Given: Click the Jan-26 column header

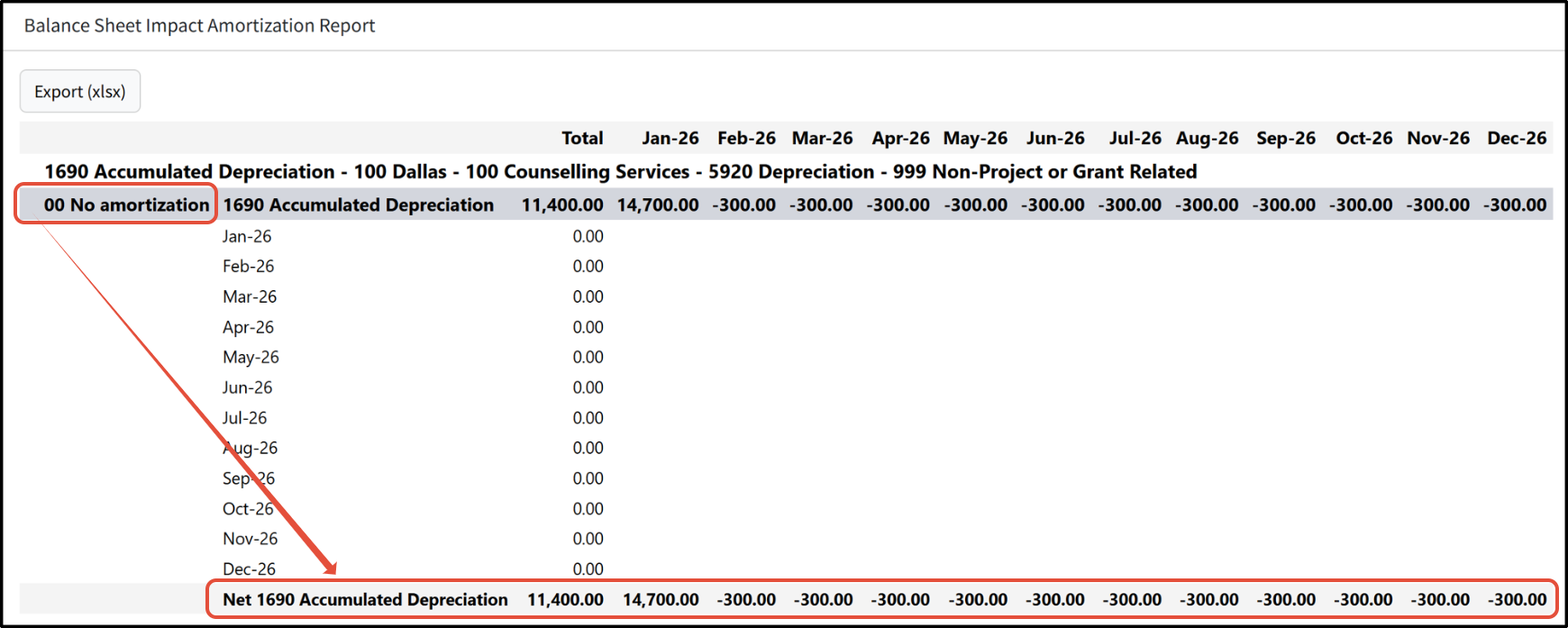Looking at the screenshot, I should coord(670,138).
